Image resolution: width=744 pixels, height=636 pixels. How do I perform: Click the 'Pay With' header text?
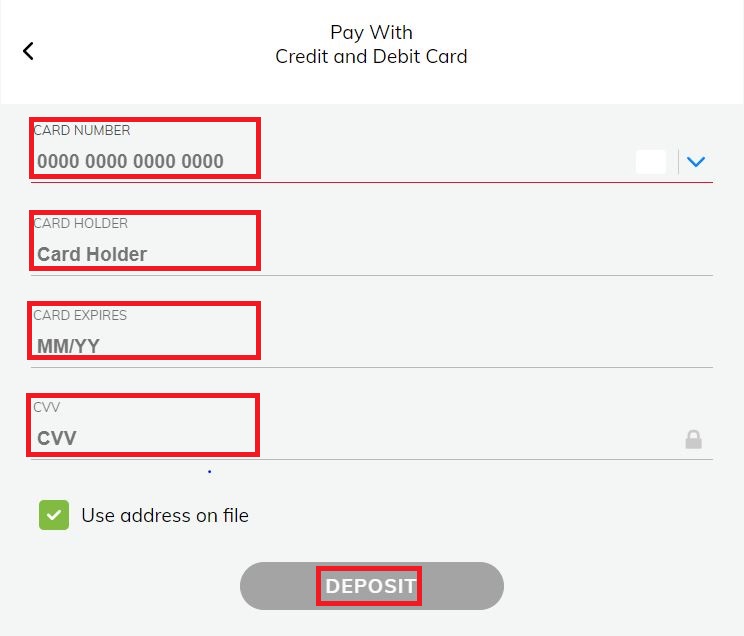[x=371, y=33]
